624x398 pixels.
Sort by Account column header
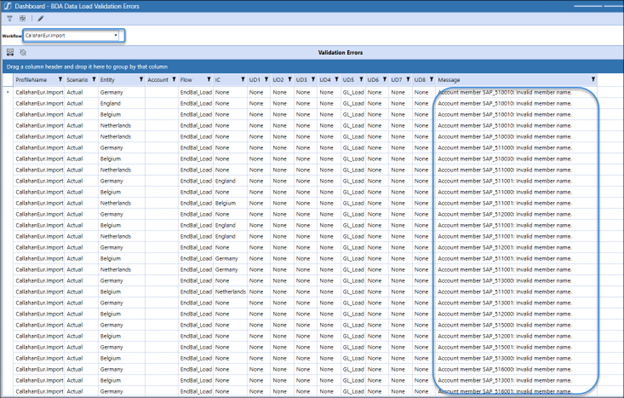pos(158,80)
